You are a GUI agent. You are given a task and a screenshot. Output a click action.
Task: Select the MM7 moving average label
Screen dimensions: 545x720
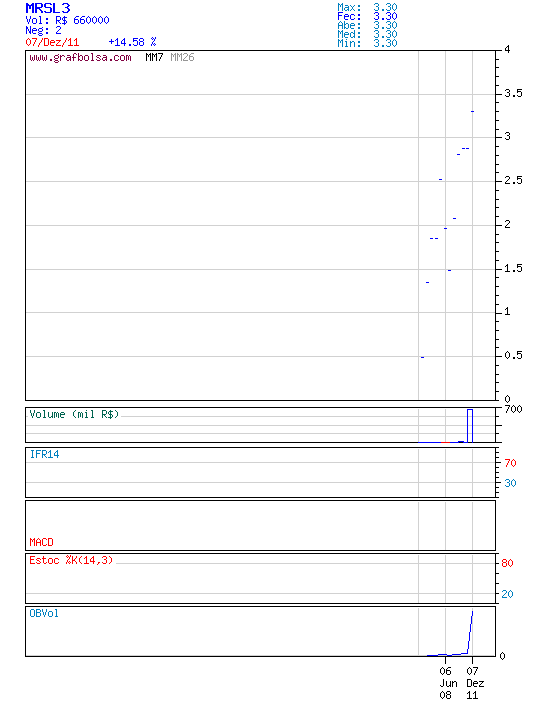154,57
